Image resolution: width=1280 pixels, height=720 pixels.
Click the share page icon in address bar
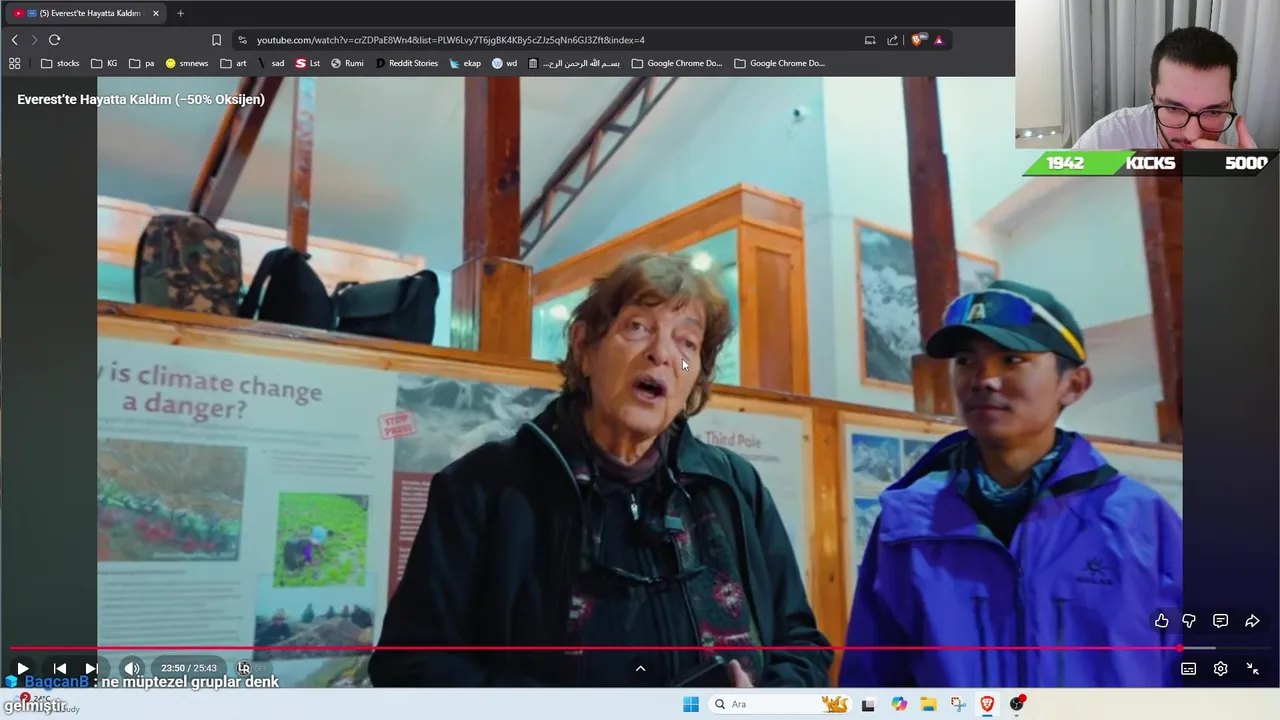(892, 40)
